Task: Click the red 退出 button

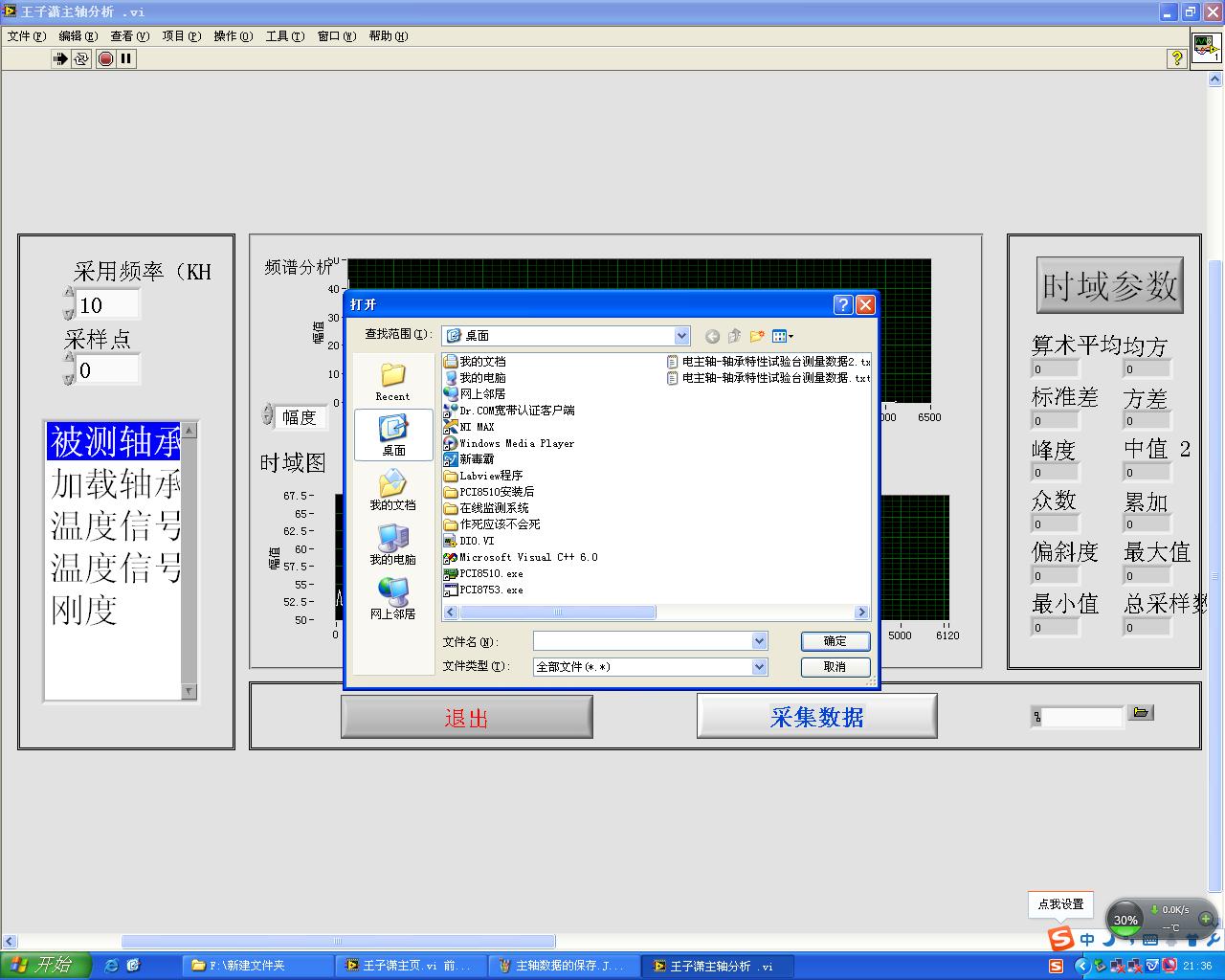Action: click(467, 717)
